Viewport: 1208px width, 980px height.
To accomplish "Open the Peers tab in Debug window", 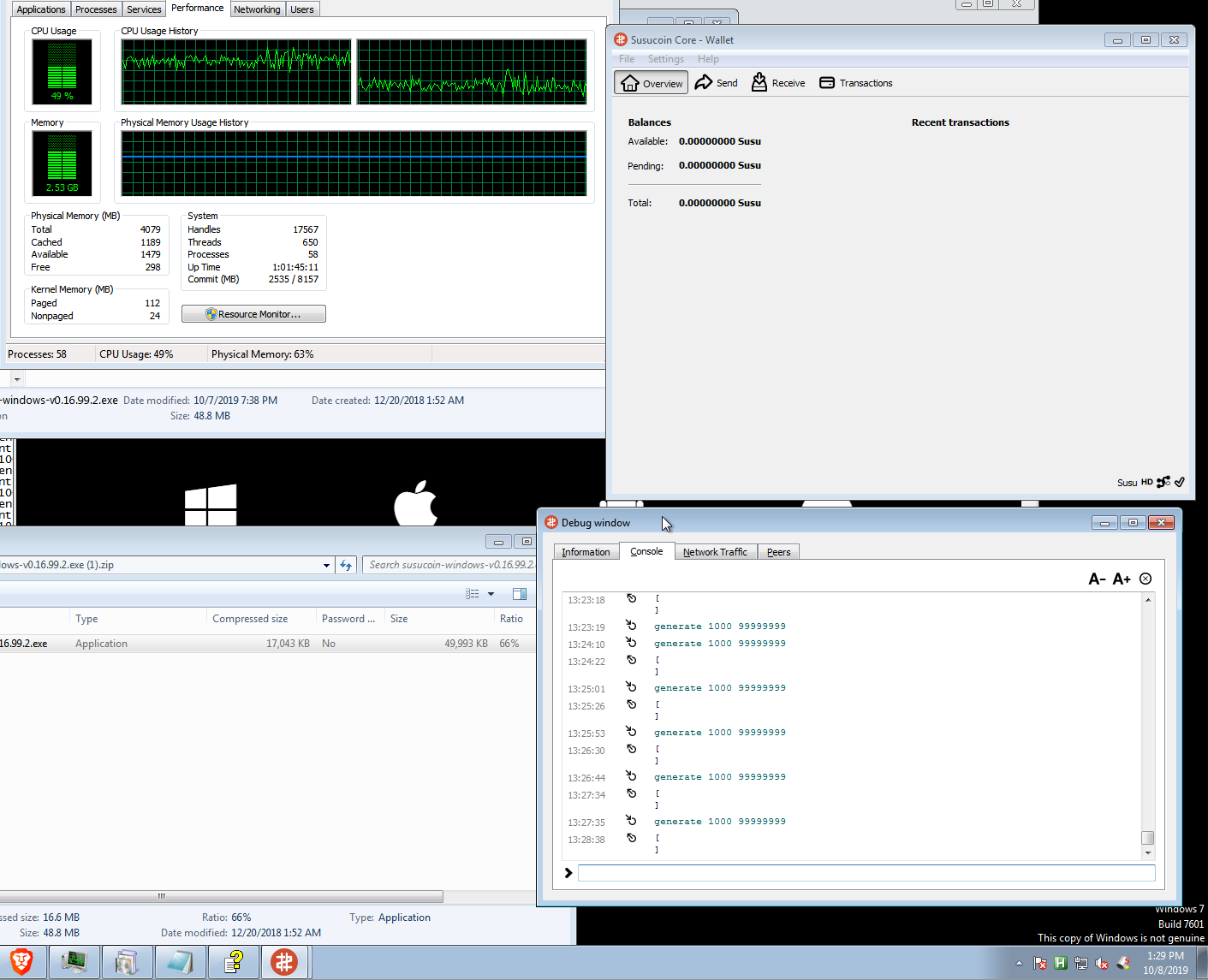I will (x=778, y=552).
